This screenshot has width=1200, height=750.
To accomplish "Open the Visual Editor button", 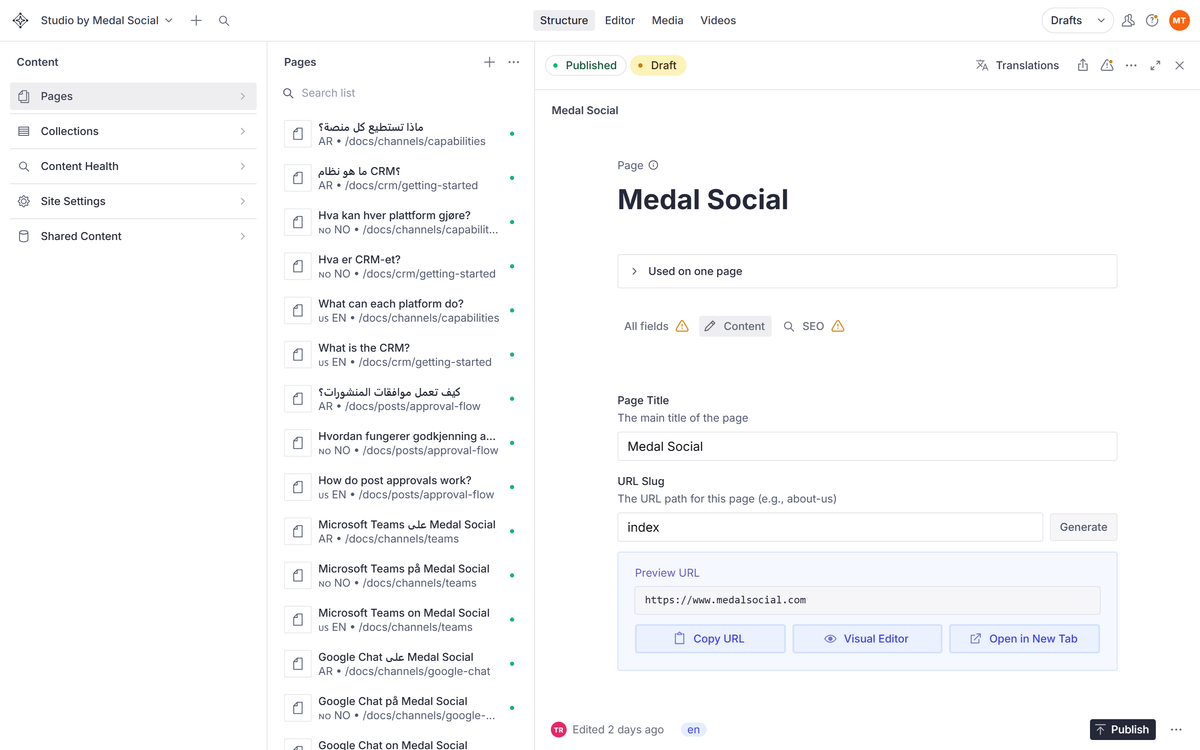I will point(867,638).
